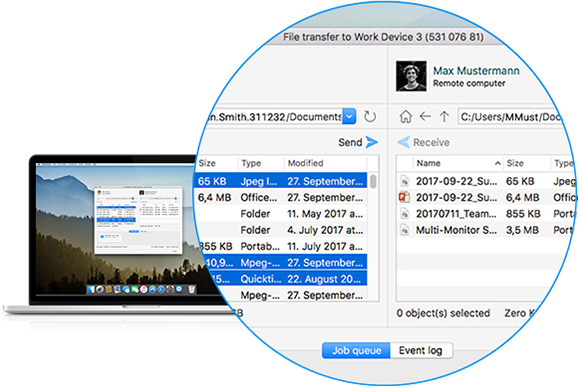Image resolution: width=583 pixels, height=388 pixels.
Task: Click the 855 KB size of 20170711_Team...
Action: 523,214
